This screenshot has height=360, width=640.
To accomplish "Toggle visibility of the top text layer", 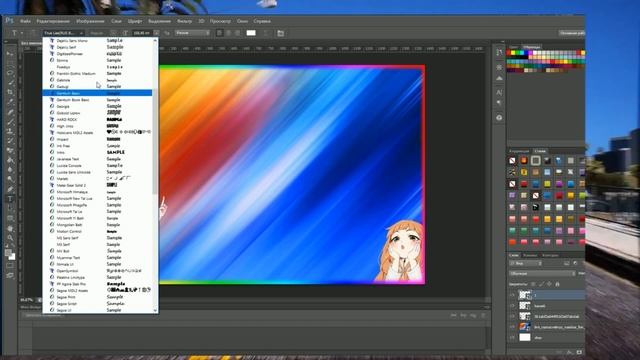I will click(512, 295).
